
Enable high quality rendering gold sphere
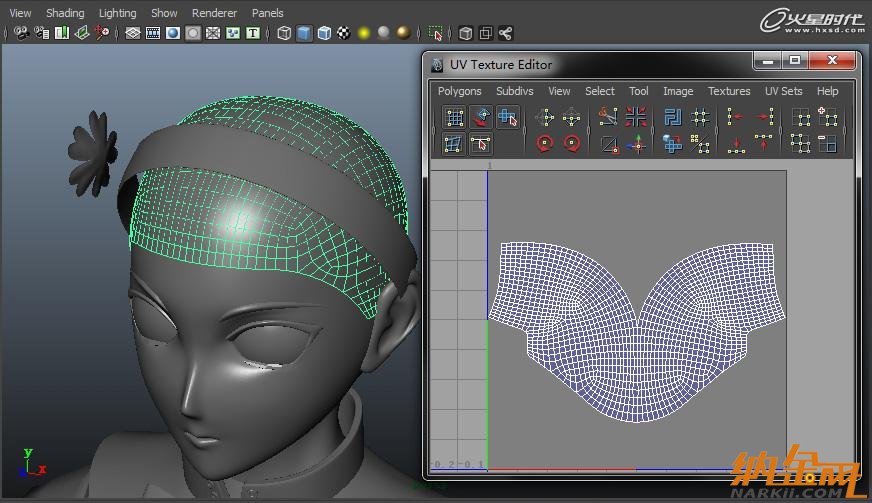pyautogui.click(x=404, y=33)
